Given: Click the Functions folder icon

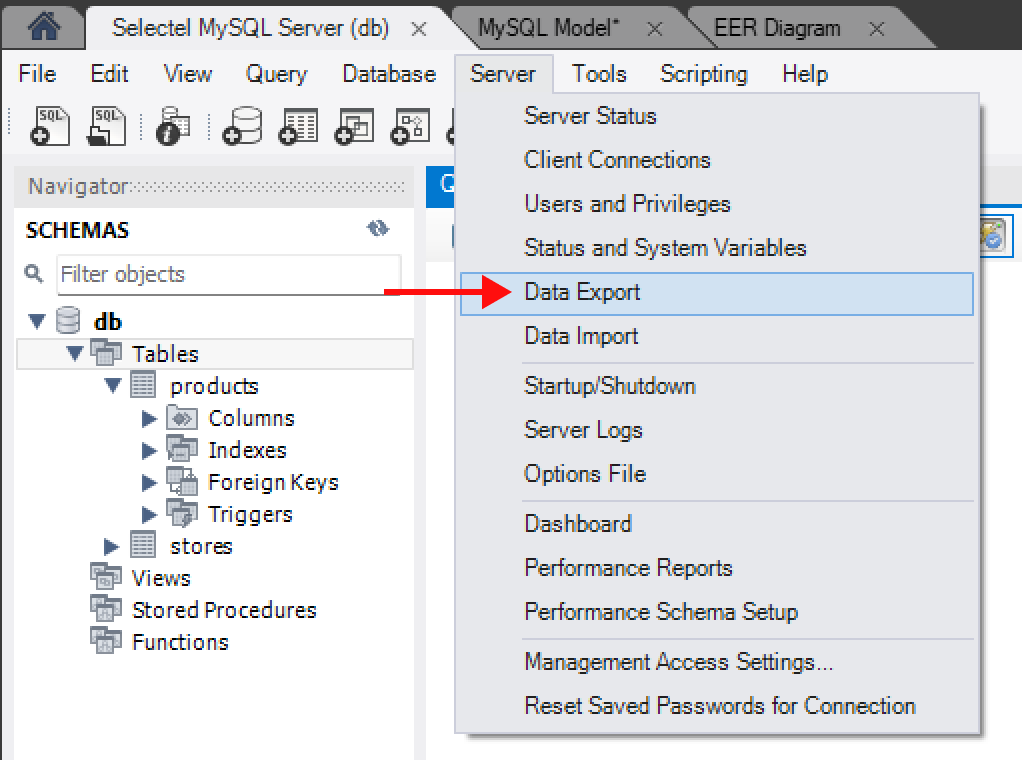Looking at the screenshot, I should point(106,640).
